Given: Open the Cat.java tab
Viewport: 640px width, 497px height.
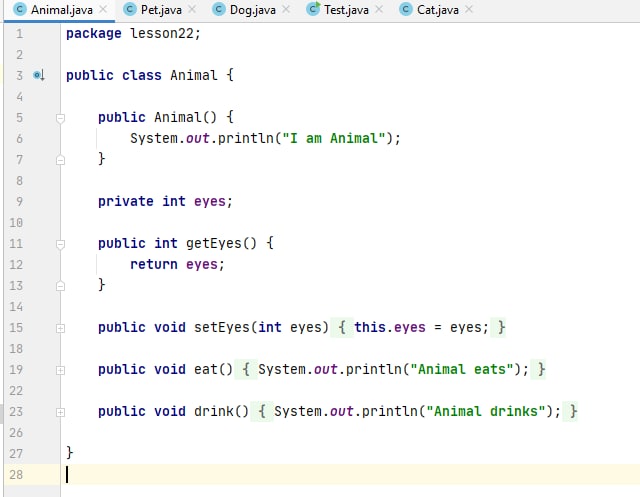Looking at the screenshot, I should pyautogui.click(x=437, y=10).
